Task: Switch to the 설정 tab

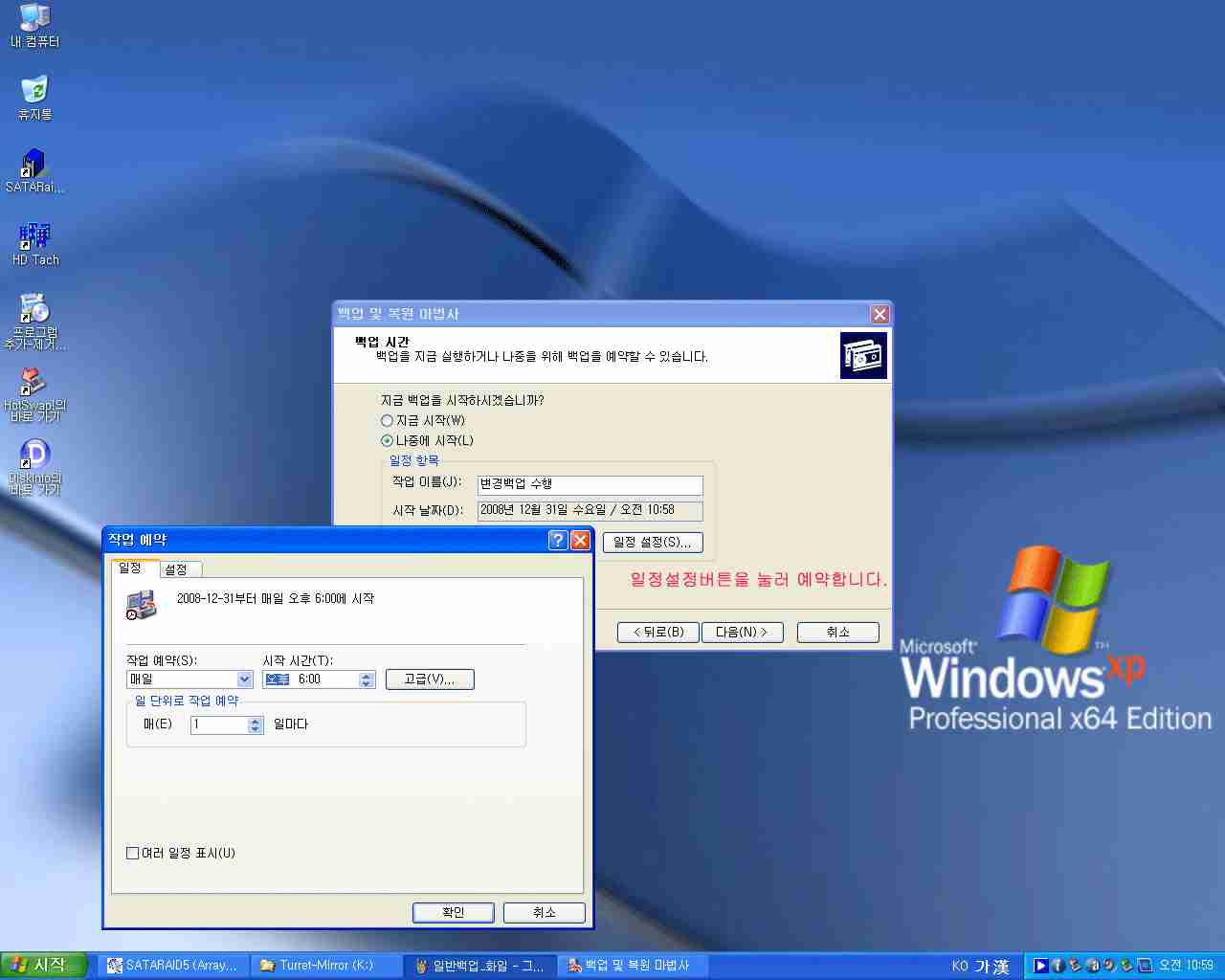Action: pos(177,569)
